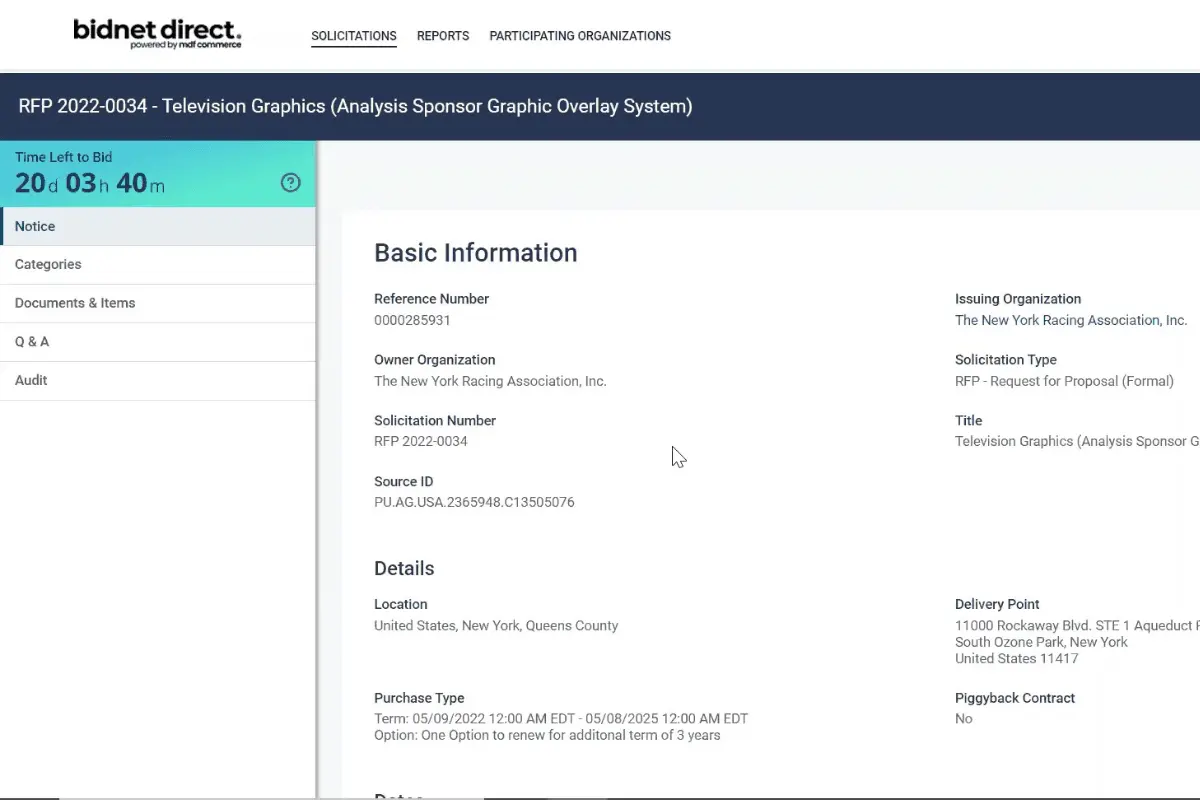This screenshot has width=1200, height=800.
Task: Click the Basic Information heading
Action: pos(476,253)
